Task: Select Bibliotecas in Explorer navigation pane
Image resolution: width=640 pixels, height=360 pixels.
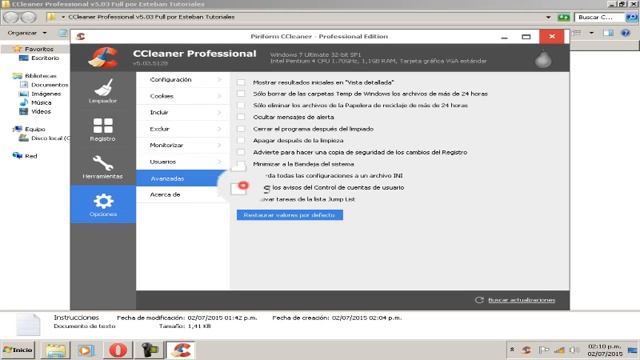Action: point(40,76)
